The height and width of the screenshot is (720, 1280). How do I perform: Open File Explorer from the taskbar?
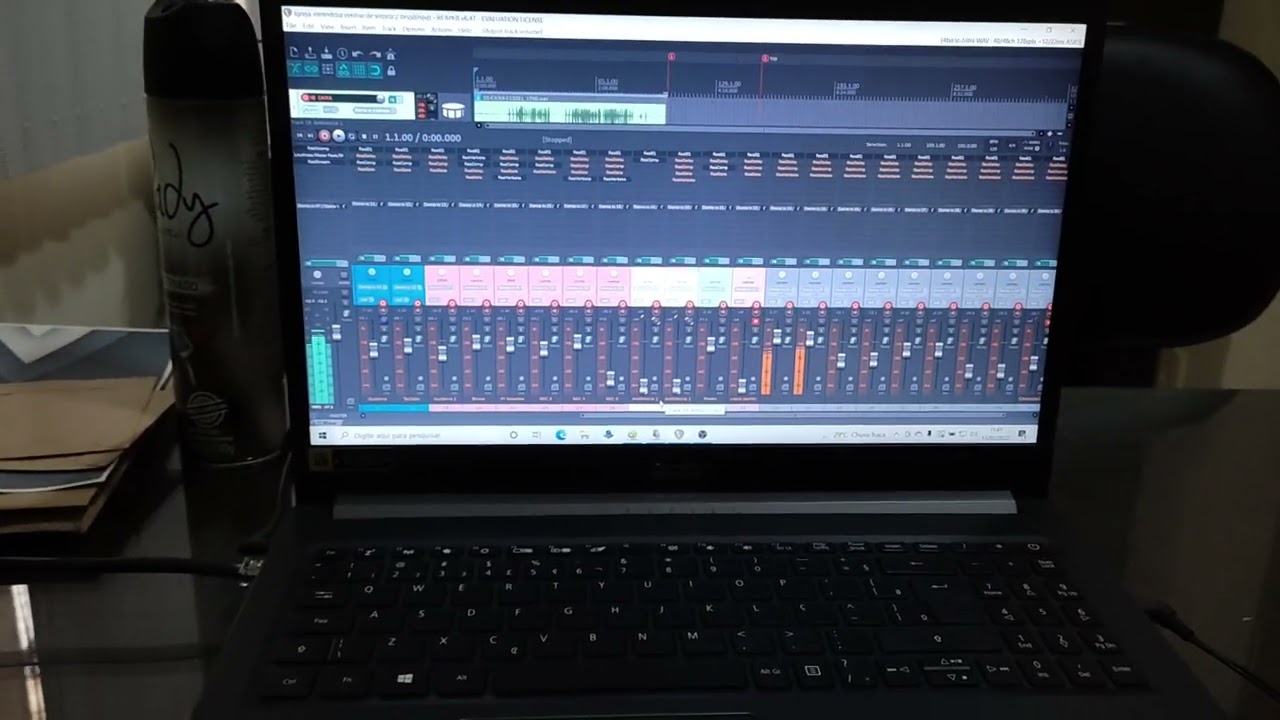click(x=584, y=435)
